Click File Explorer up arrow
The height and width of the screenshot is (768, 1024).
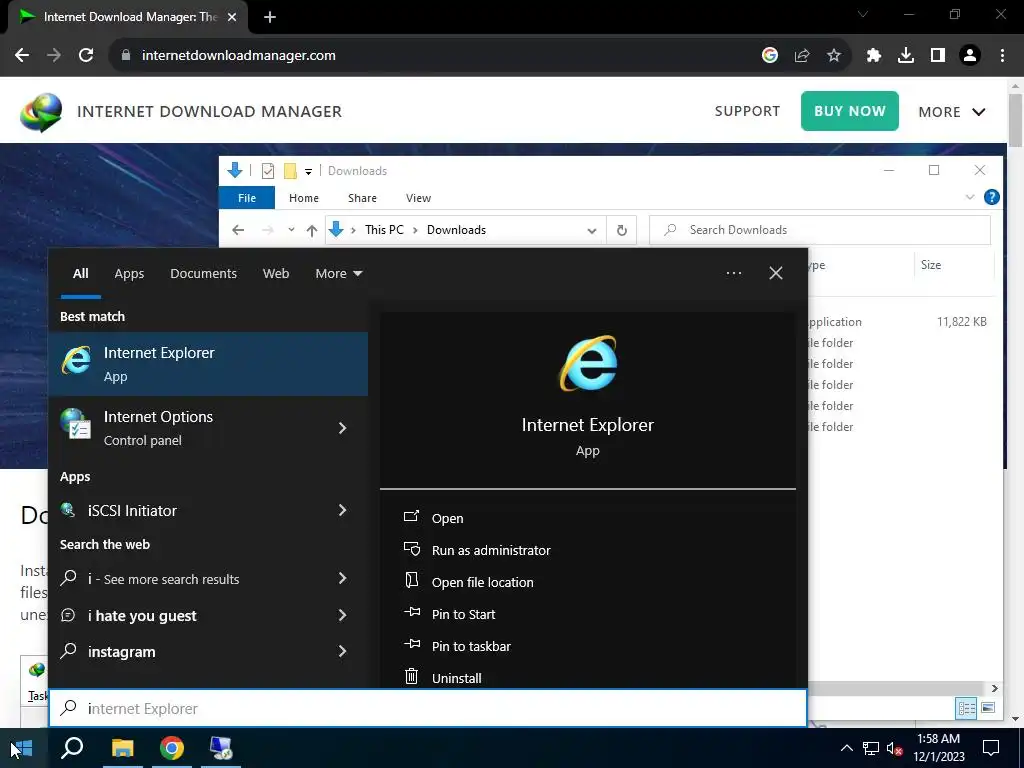[x=312, y=230]
